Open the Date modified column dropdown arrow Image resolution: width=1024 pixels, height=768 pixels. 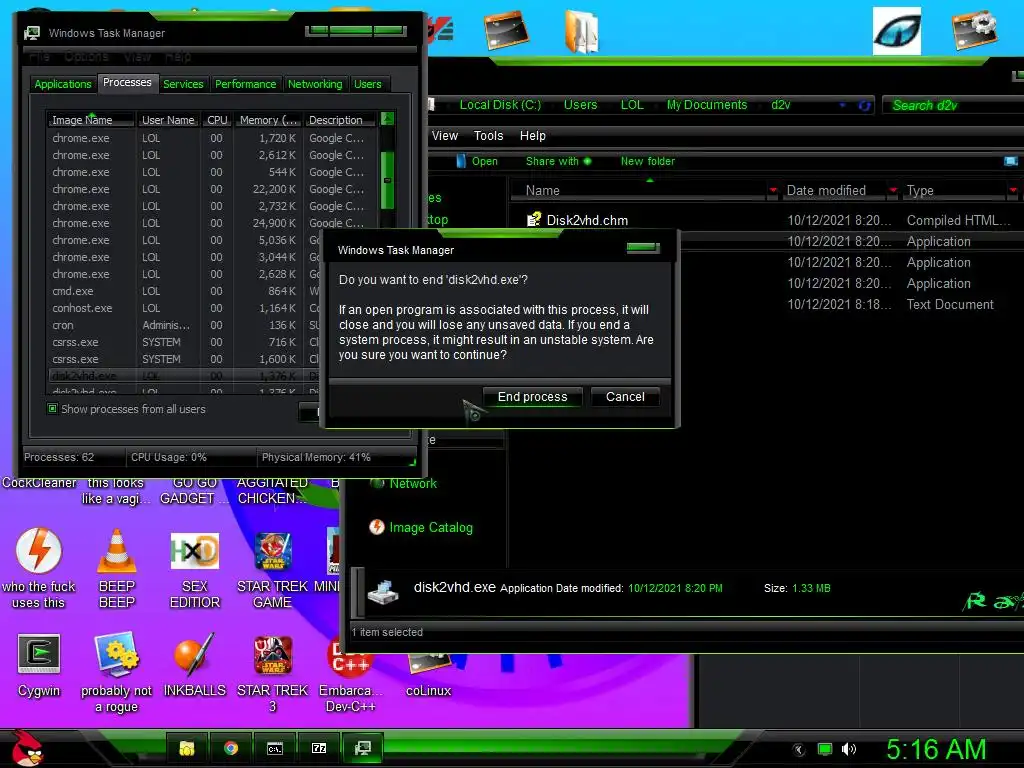(893, 191)
